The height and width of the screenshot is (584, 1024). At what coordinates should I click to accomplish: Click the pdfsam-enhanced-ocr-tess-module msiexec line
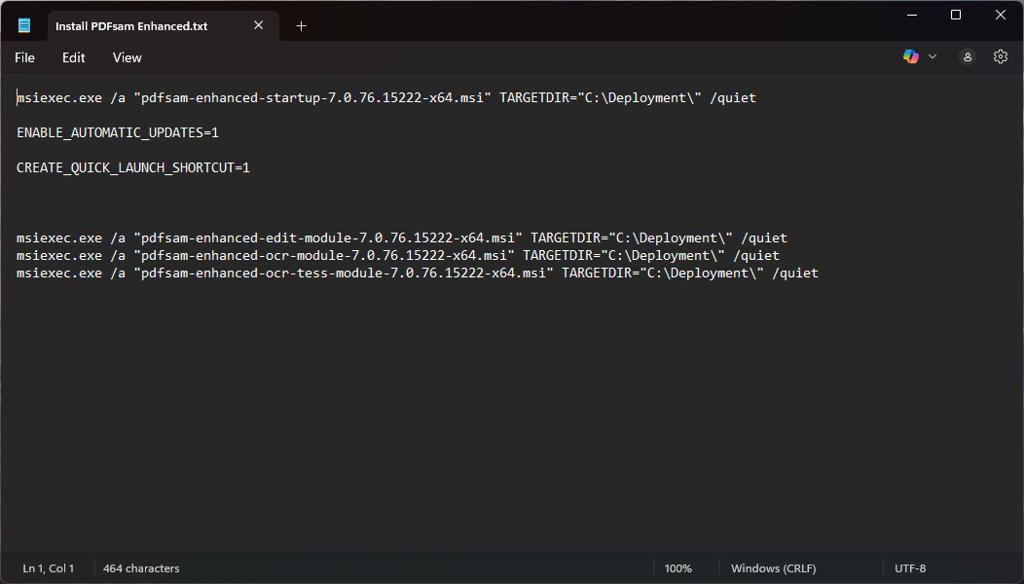click(417, 273)
